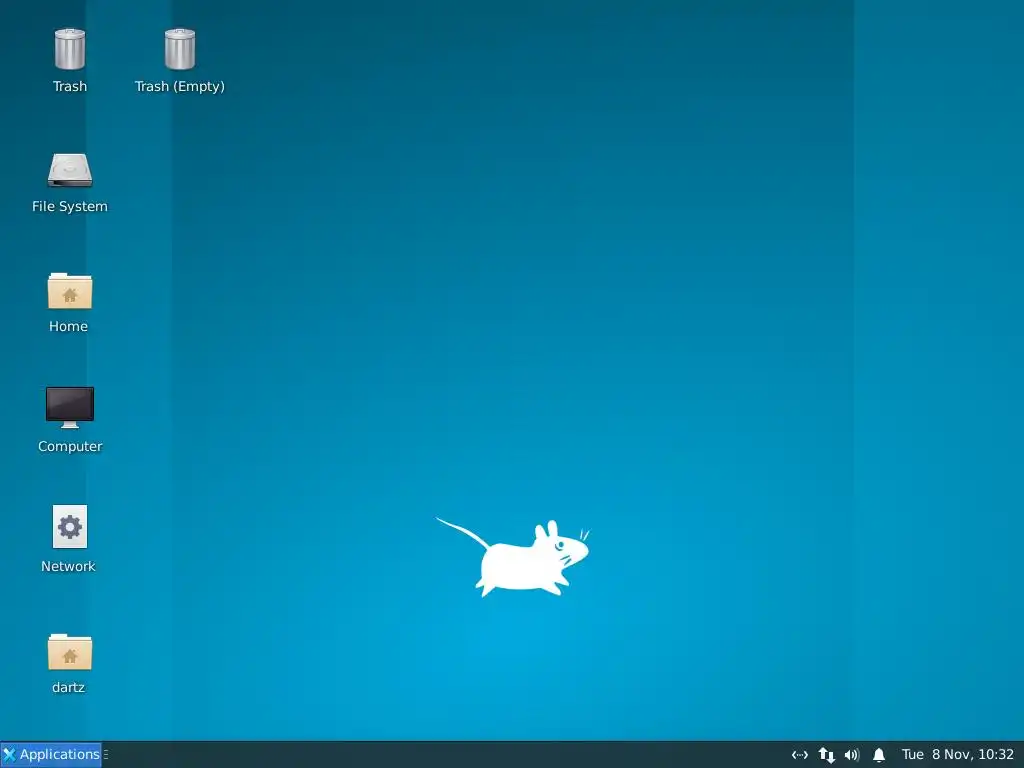The width and height of the screenshot is (1024, 768).
Task: Click the "Network" label text
Action: [x=68, y=566]
